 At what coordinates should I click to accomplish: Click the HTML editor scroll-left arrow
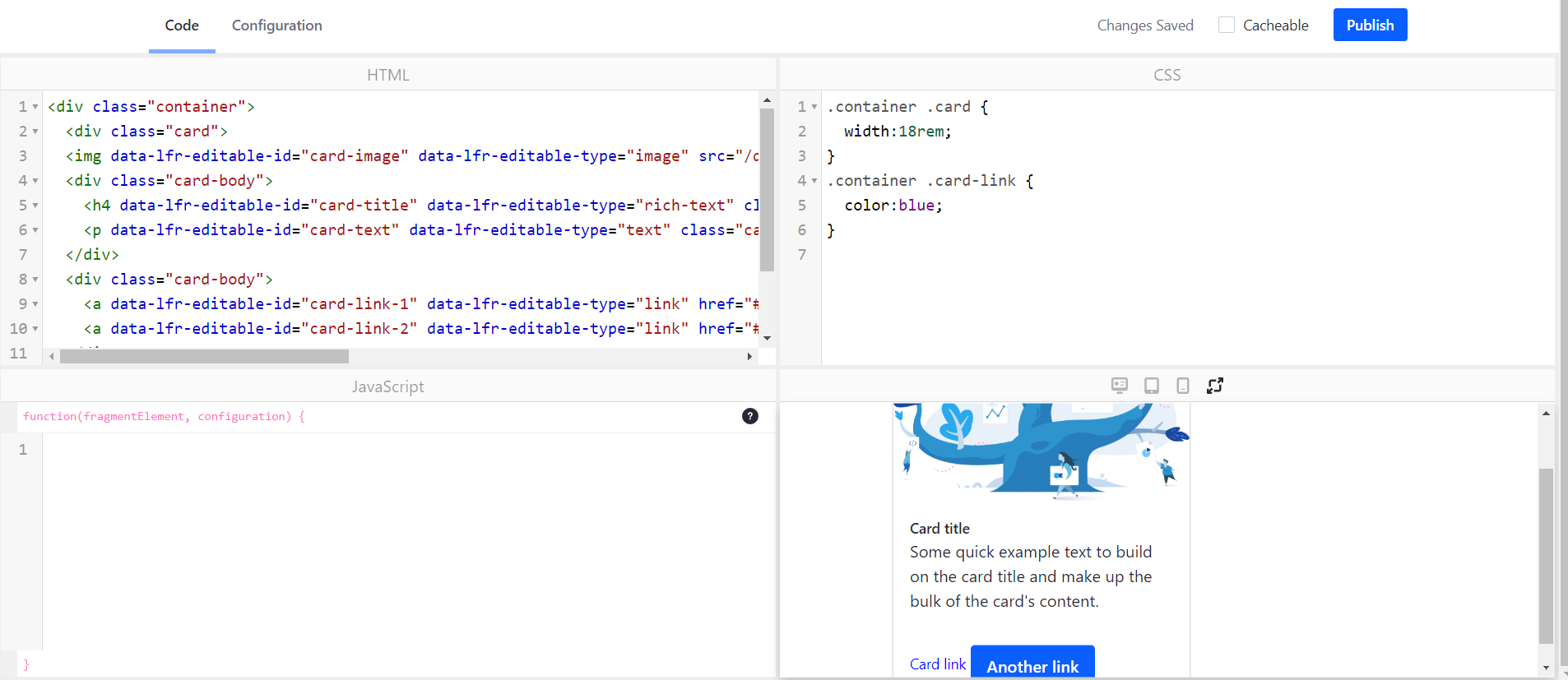52,356
